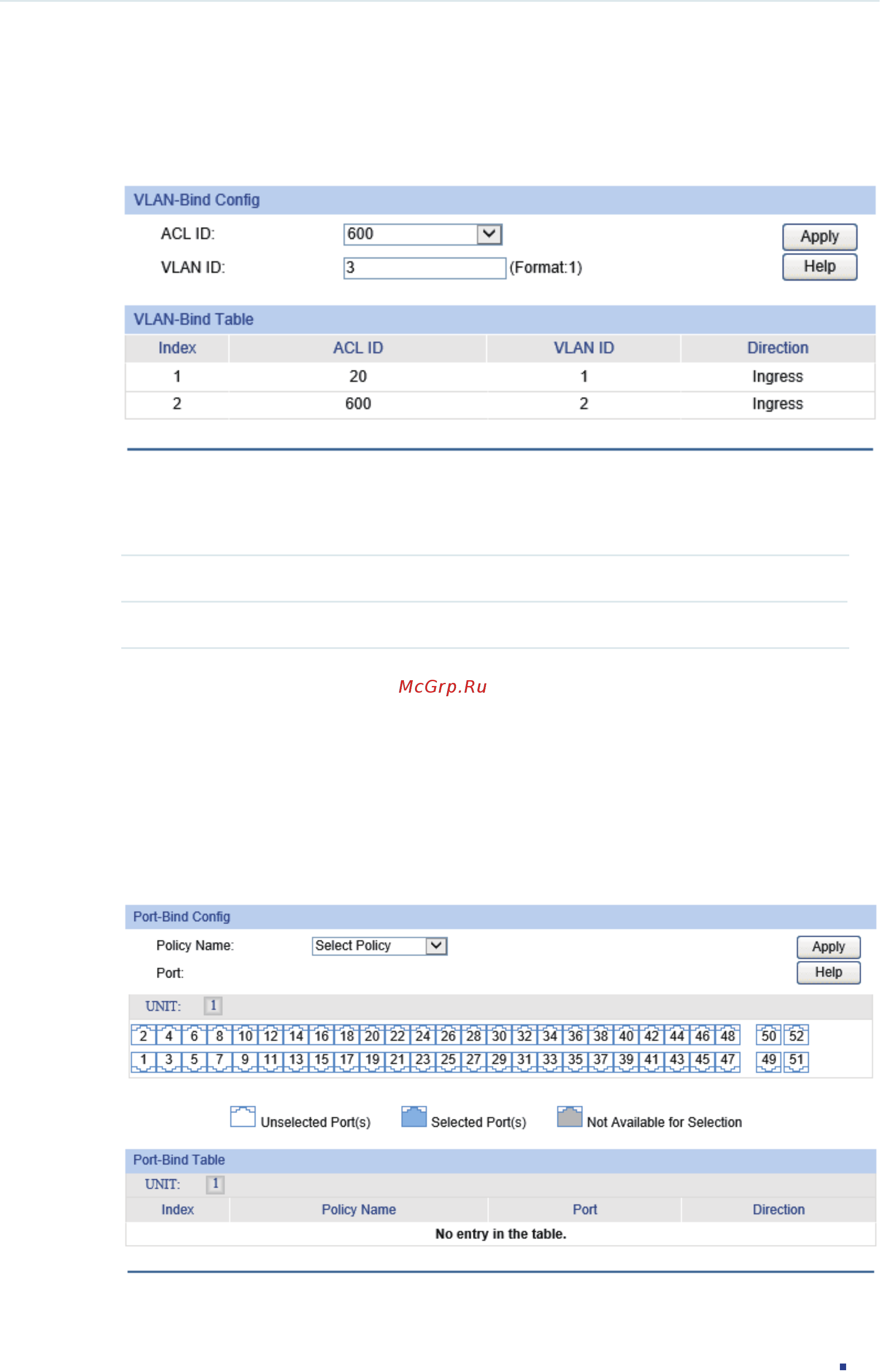Click Port-Bind Table Direction column header
Viewport: 880px width, 1372px height.
779,1210
